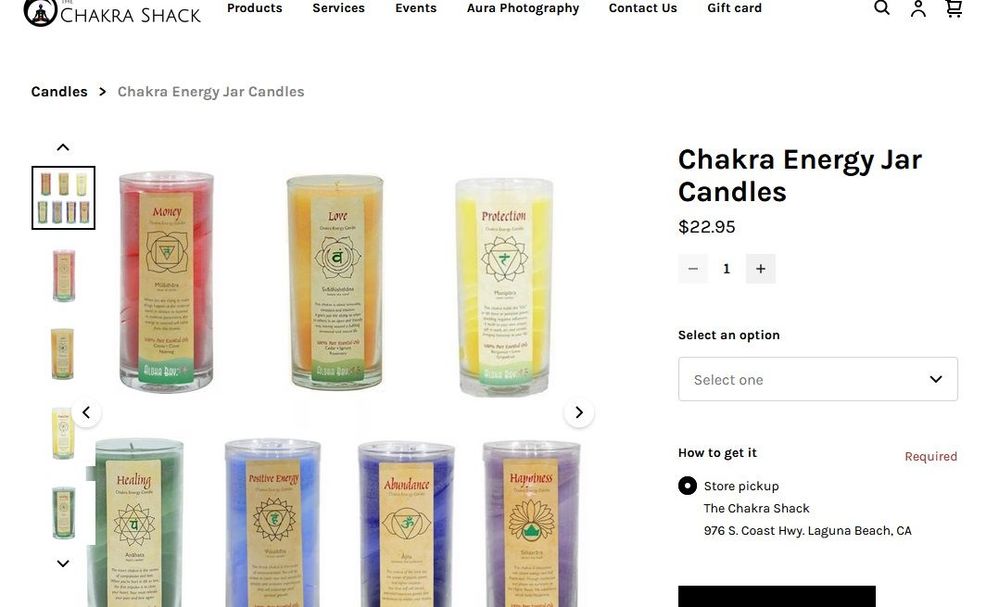This screenshot has width=999, height=607.
Task: Increase quantity with the plus button
Action: [760, 269]
